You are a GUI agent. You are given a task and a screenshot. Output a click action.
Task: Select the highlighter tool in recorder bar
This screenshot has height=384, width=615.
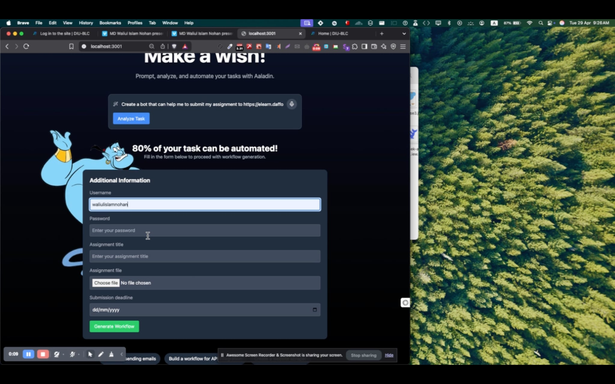(111, 354)
